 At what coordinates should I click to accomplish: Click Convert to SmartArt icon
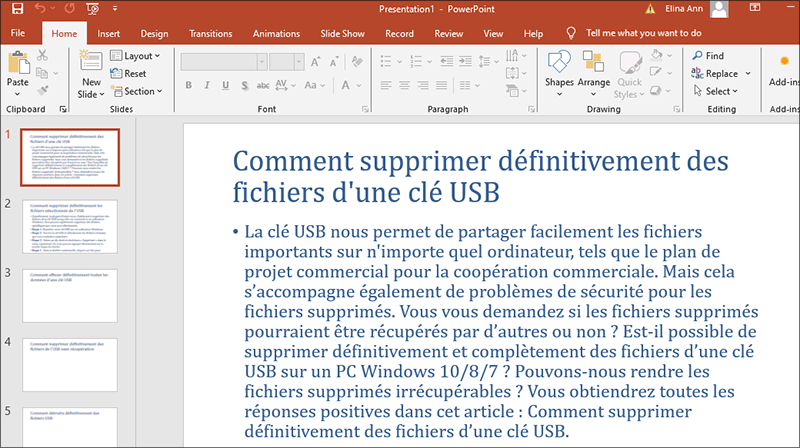tap(512, 91)
